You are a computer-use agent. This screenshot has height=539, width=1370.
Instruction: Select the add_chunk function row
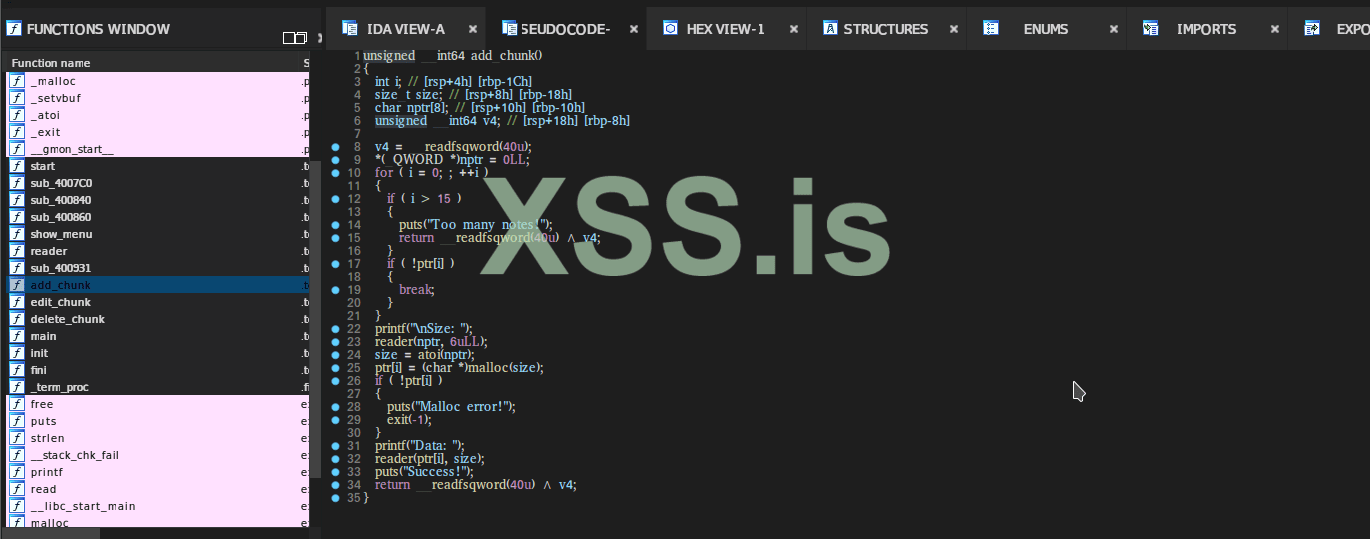158,285
